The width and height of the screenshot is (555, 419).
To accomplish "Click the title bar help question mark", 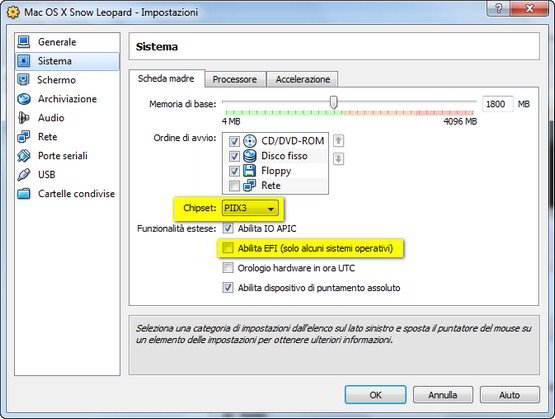I will pyautogui.click(x=498, y=8).
